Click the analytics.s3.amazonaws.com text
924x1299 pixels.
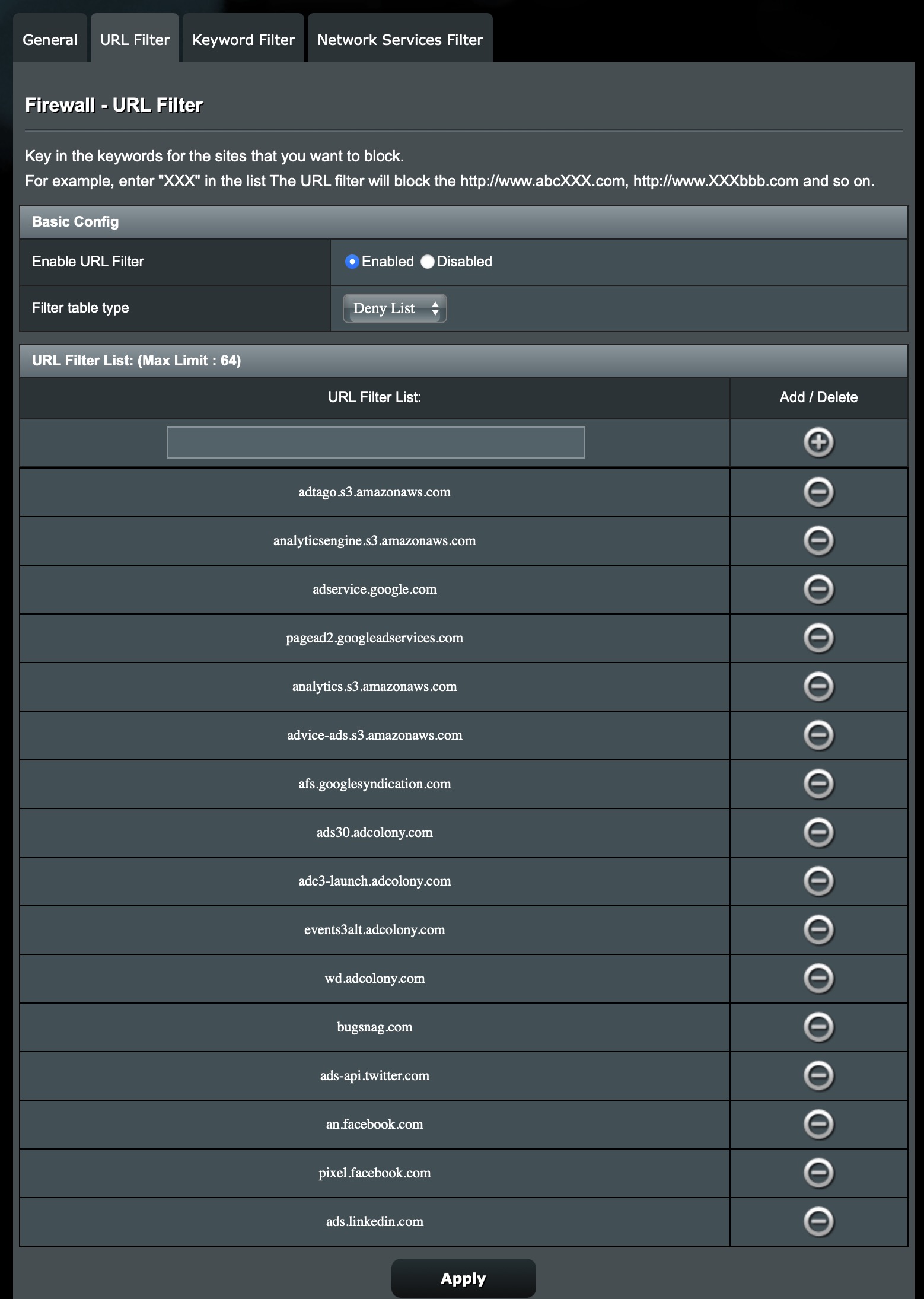[x=374, y=687]
